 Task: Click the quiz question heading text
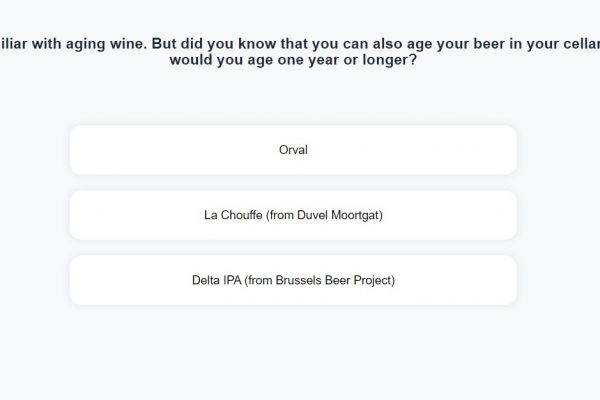click(x=300, y=51)
